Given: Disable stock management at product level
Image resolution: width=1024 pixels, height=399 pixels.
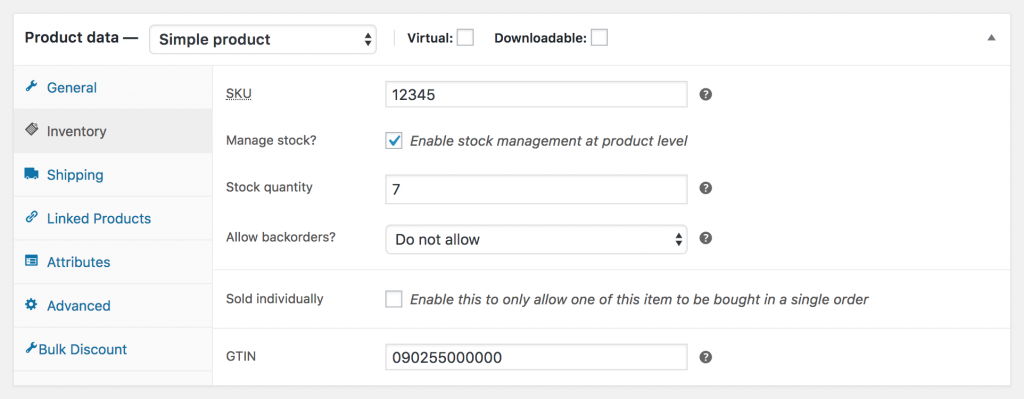Looking at the screenshot, I should [394, 140].
